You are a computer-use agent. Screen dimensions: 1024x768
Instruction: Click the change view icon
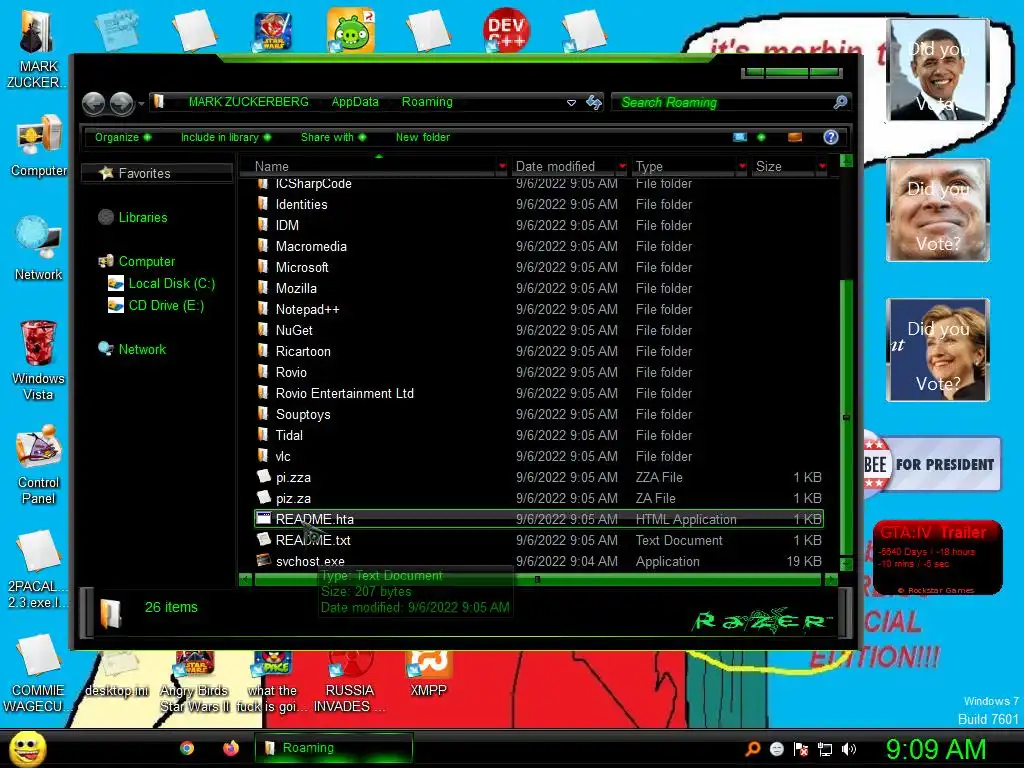coord(740,137)
